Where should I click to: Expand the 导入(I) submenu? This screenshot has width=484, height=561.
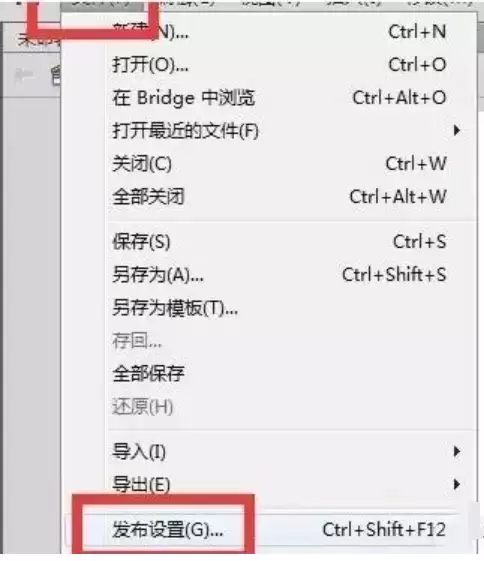[x=291, y=452]
